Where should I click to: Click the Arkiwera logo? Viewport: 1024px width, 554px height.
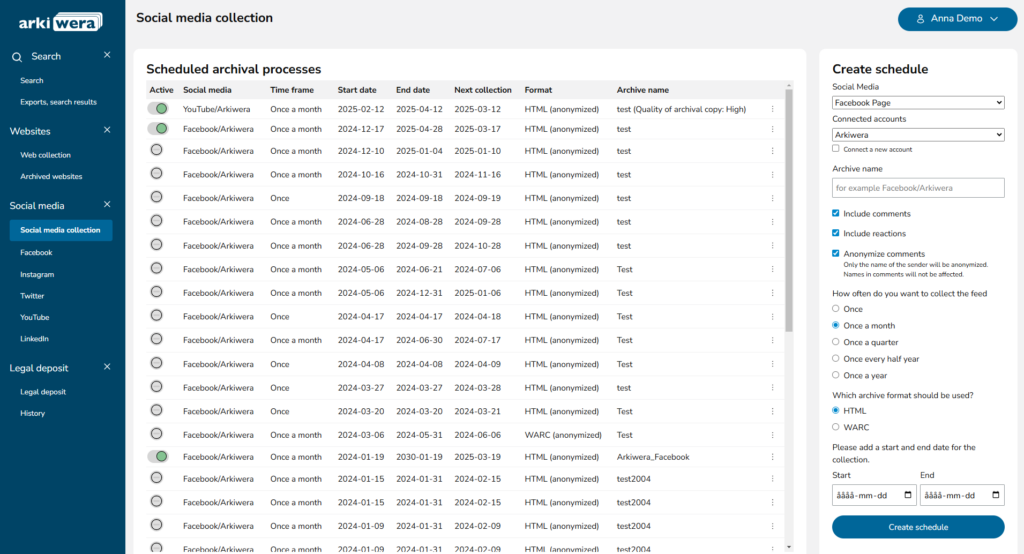tap(60, 22)
